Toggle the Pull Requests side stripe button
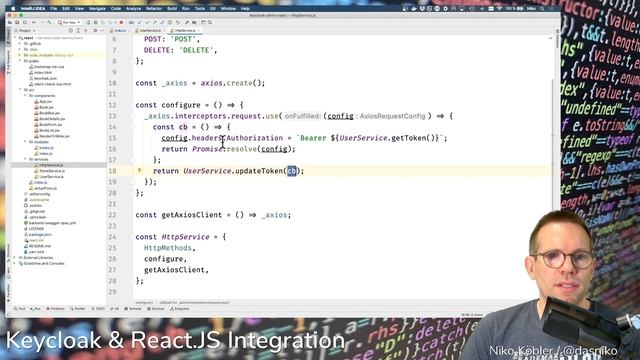The image size is (640, 360). (9, 62)
